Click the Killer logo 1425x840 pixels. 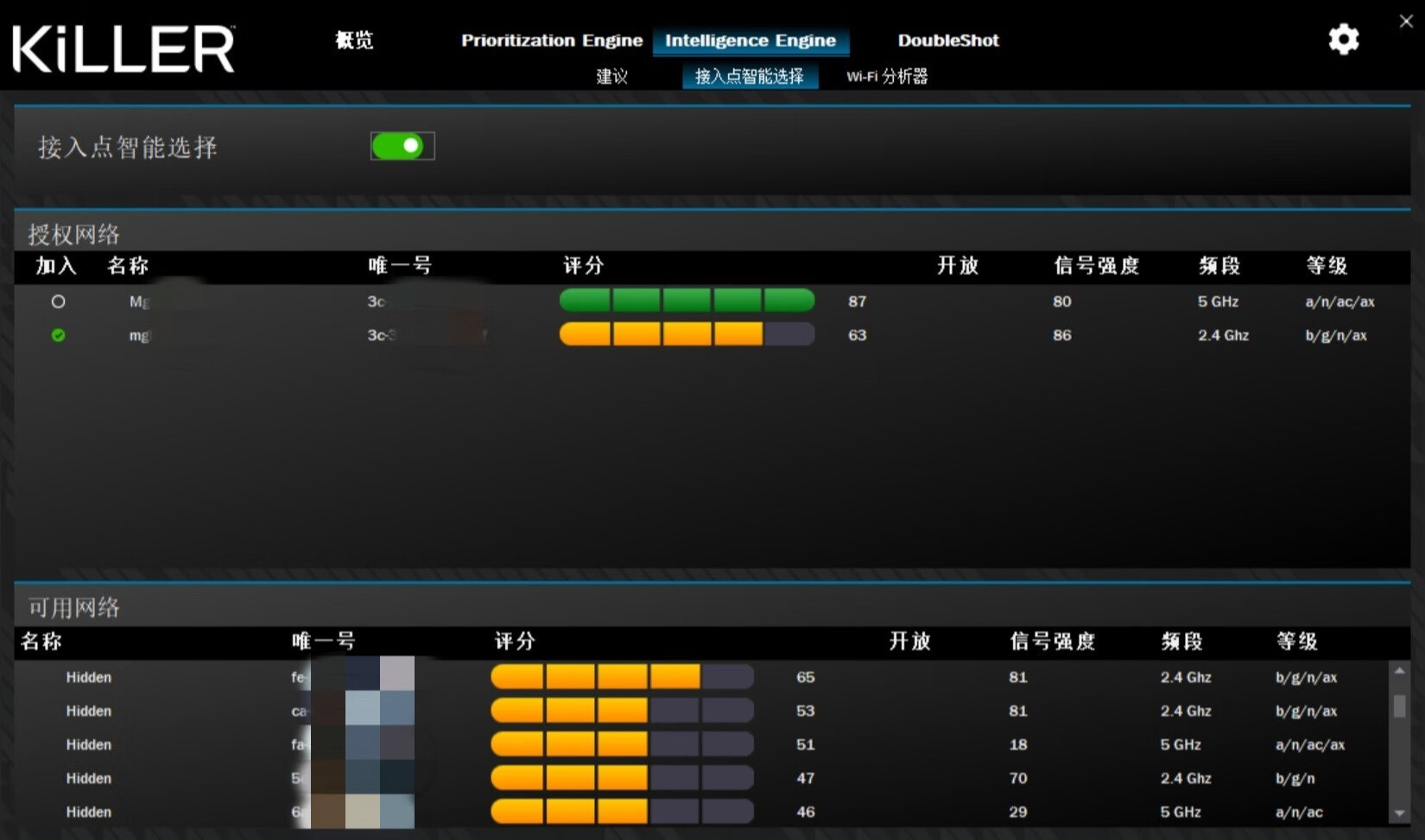click(123, 49)
